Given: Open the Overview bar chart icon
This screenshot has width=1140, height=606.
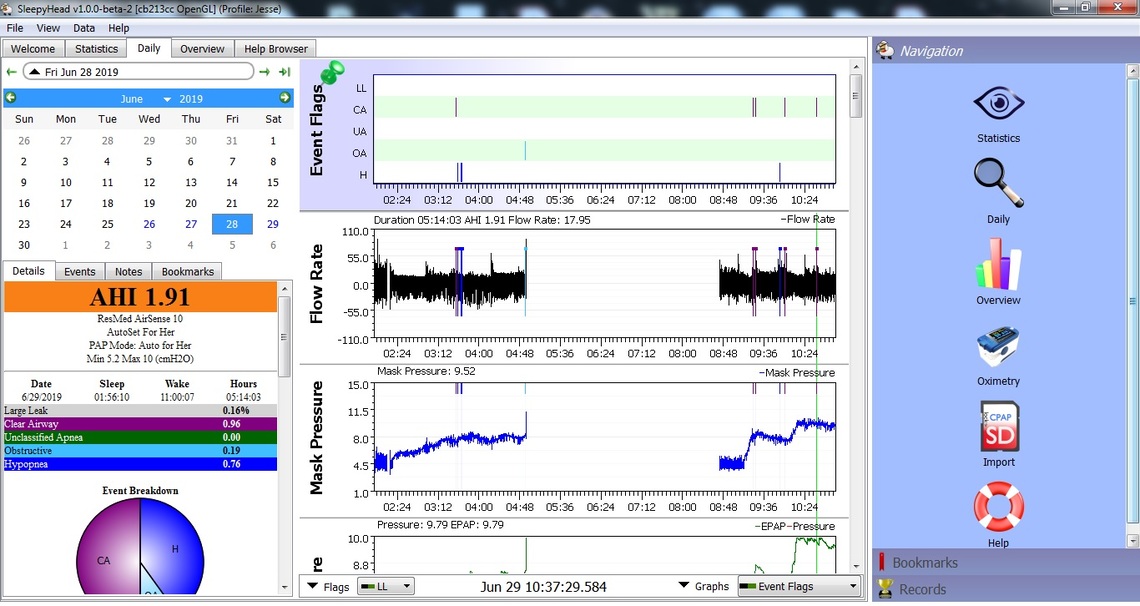Looking at the screenshot, I should [x=998, y=264].
